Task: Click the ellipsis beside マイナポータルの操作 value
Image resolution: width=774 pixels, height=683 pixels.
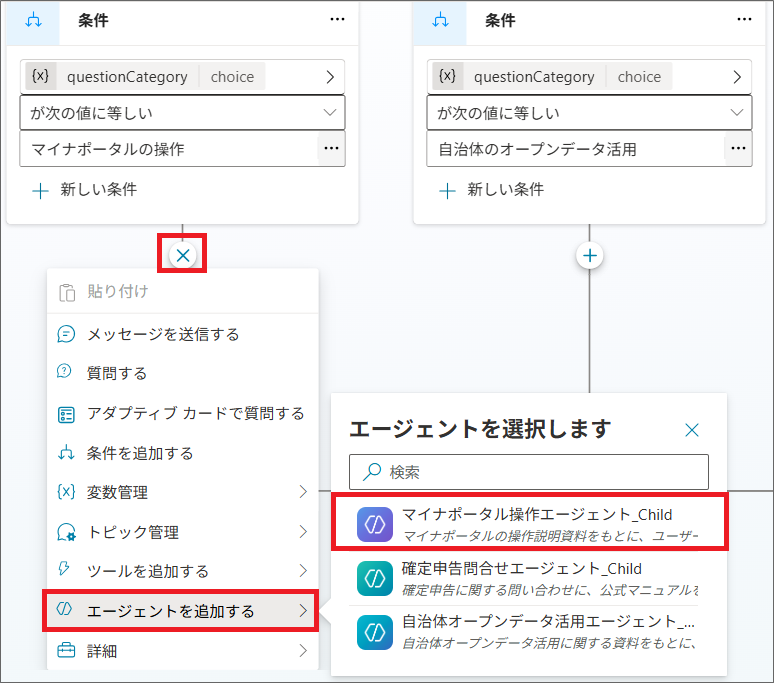Action: pos(330,149)
